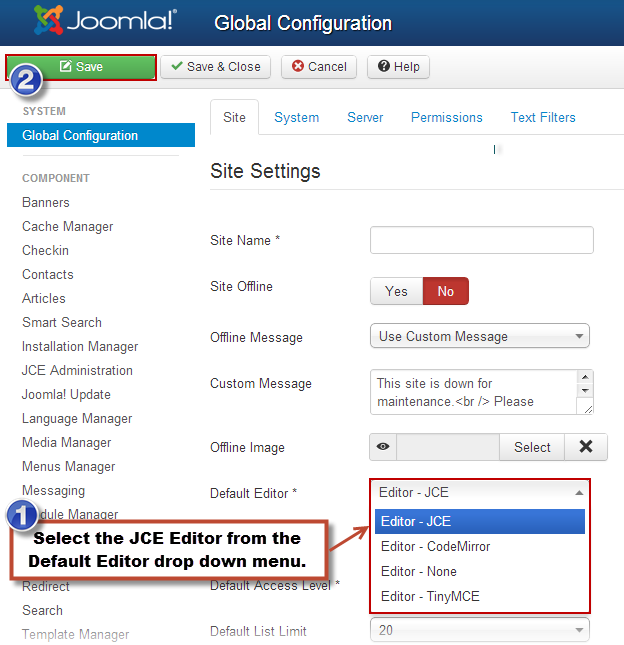Viewport: 624px width, 645px height.
Task: Open Articles component link
Action: point(44,298)
